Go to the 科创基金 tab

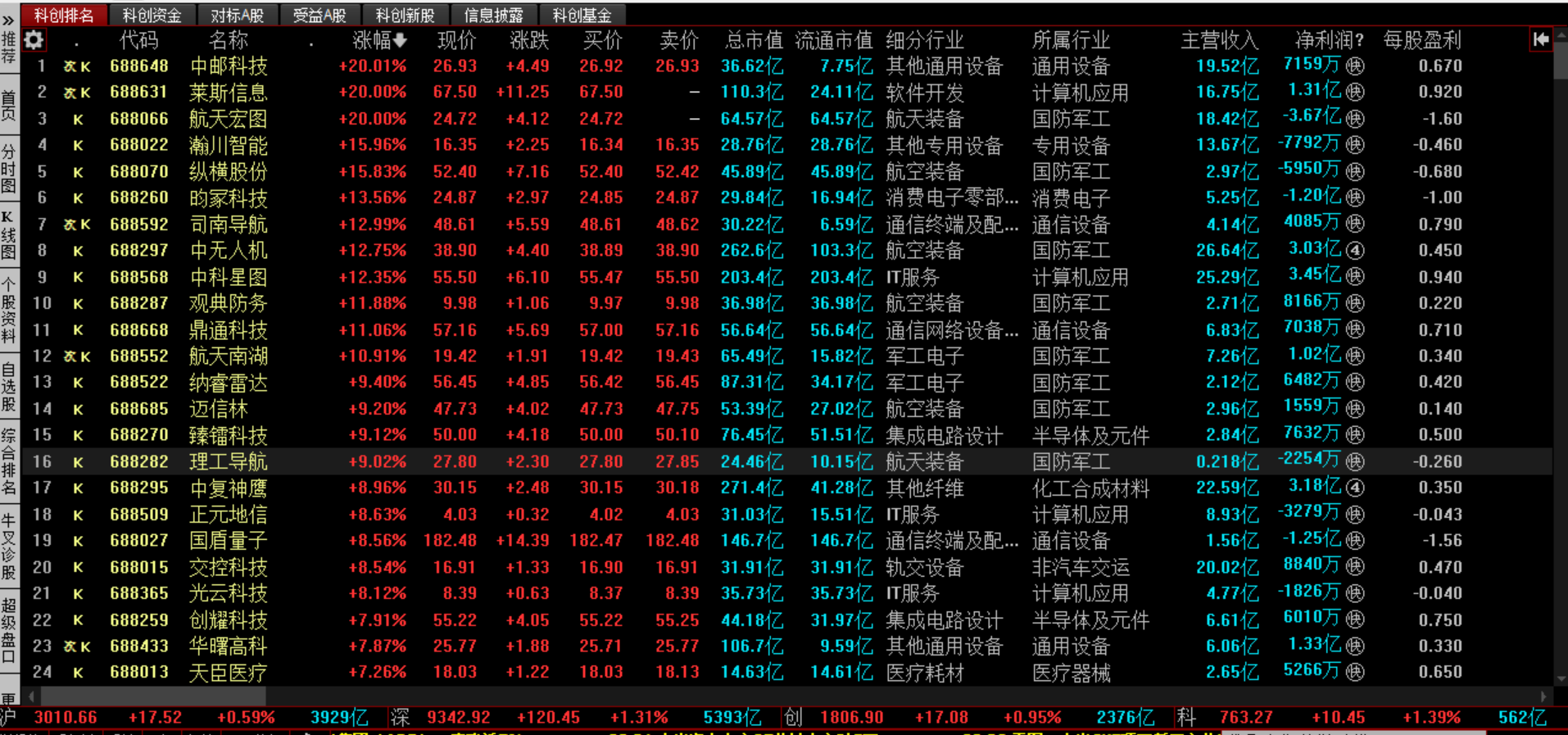click(x=582, y=15)
